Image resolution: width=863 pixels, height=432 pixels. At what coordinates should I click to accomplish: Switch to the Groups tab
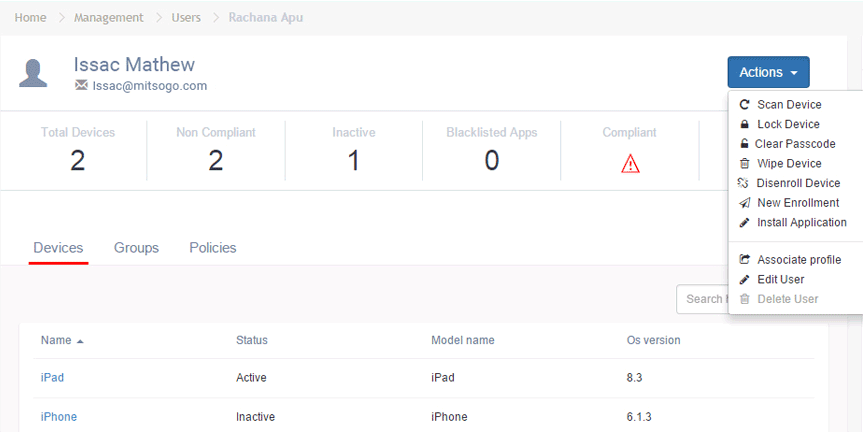136,248
